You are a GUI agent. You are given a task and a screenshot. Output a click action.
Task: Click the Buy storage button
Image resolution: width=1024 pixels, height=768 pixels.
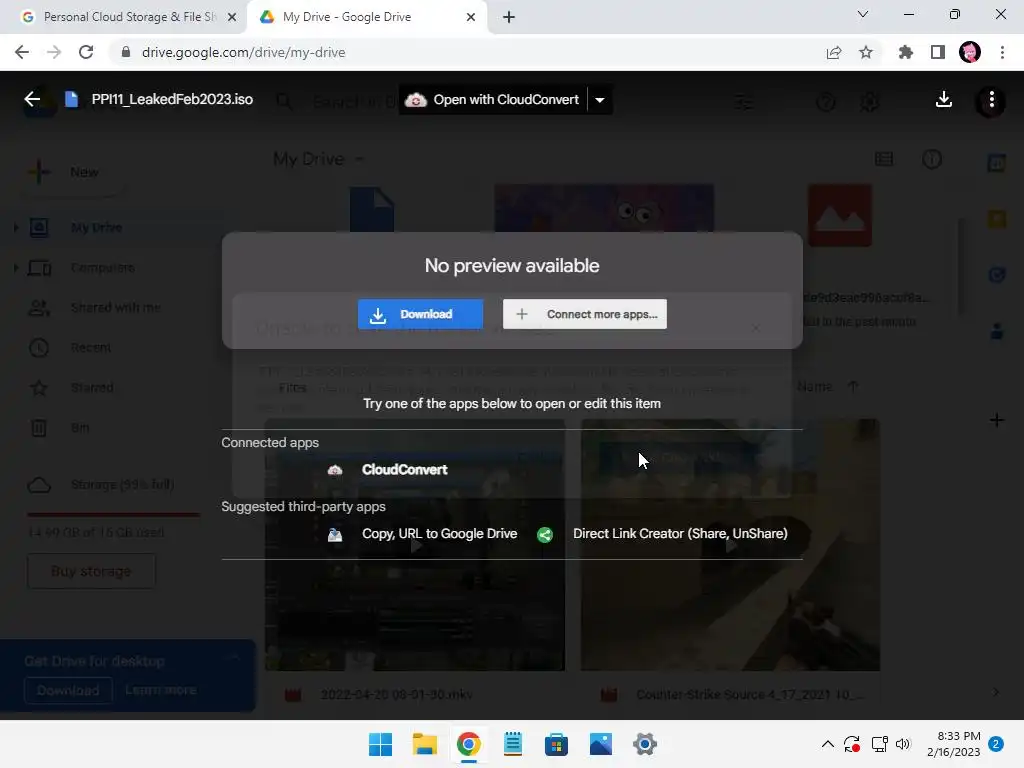(x=91, y=571)
